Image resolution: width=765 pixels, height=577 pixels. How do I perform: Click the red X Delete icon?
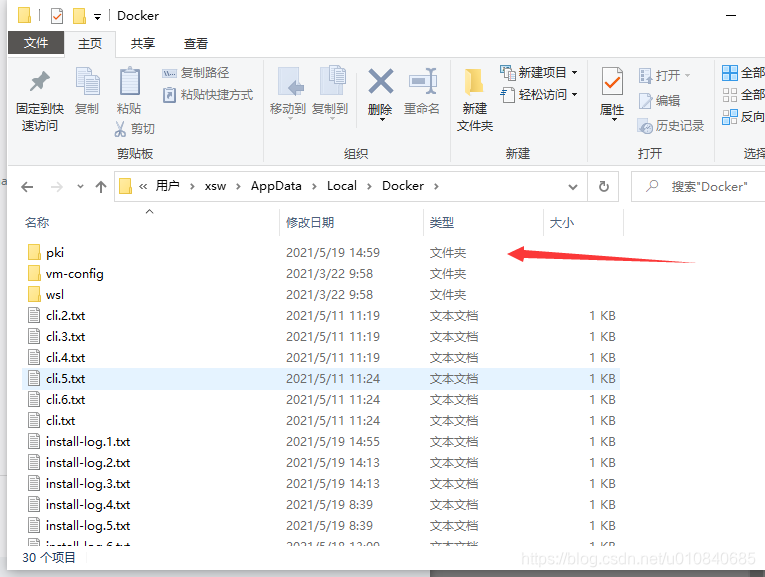point(381,81)
